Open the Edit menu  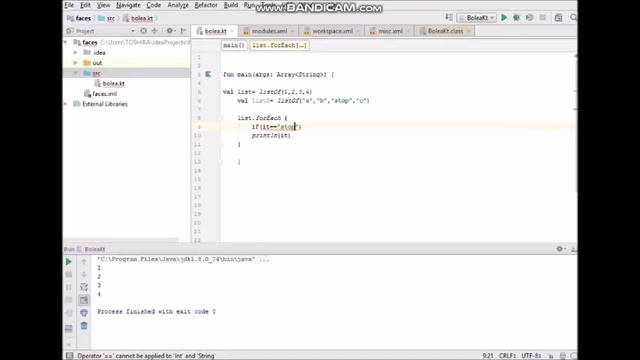[x=85, y=5]
